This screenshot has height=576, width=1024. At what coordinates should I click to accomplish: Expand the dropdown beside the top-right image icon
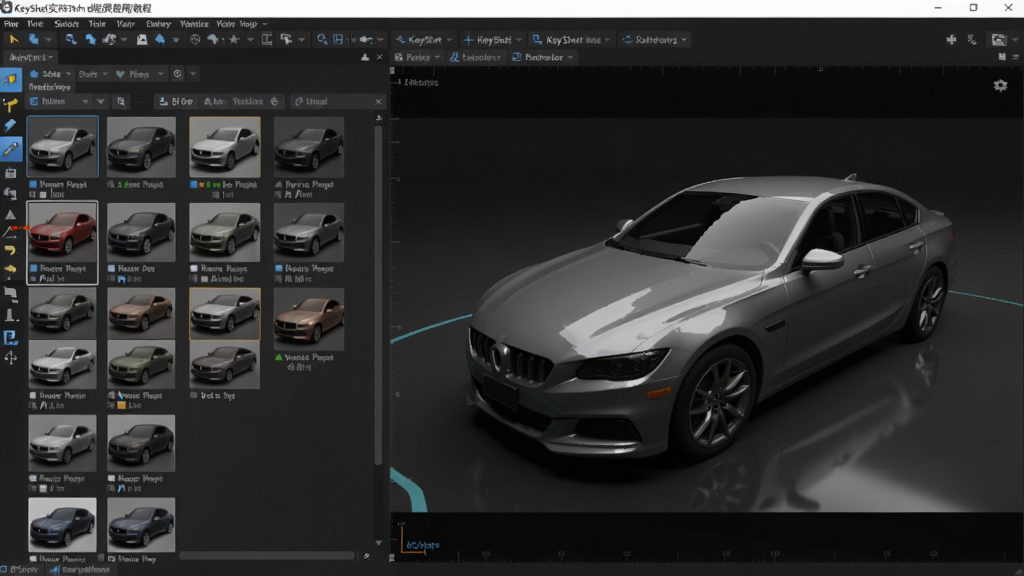pos(1014,40)
